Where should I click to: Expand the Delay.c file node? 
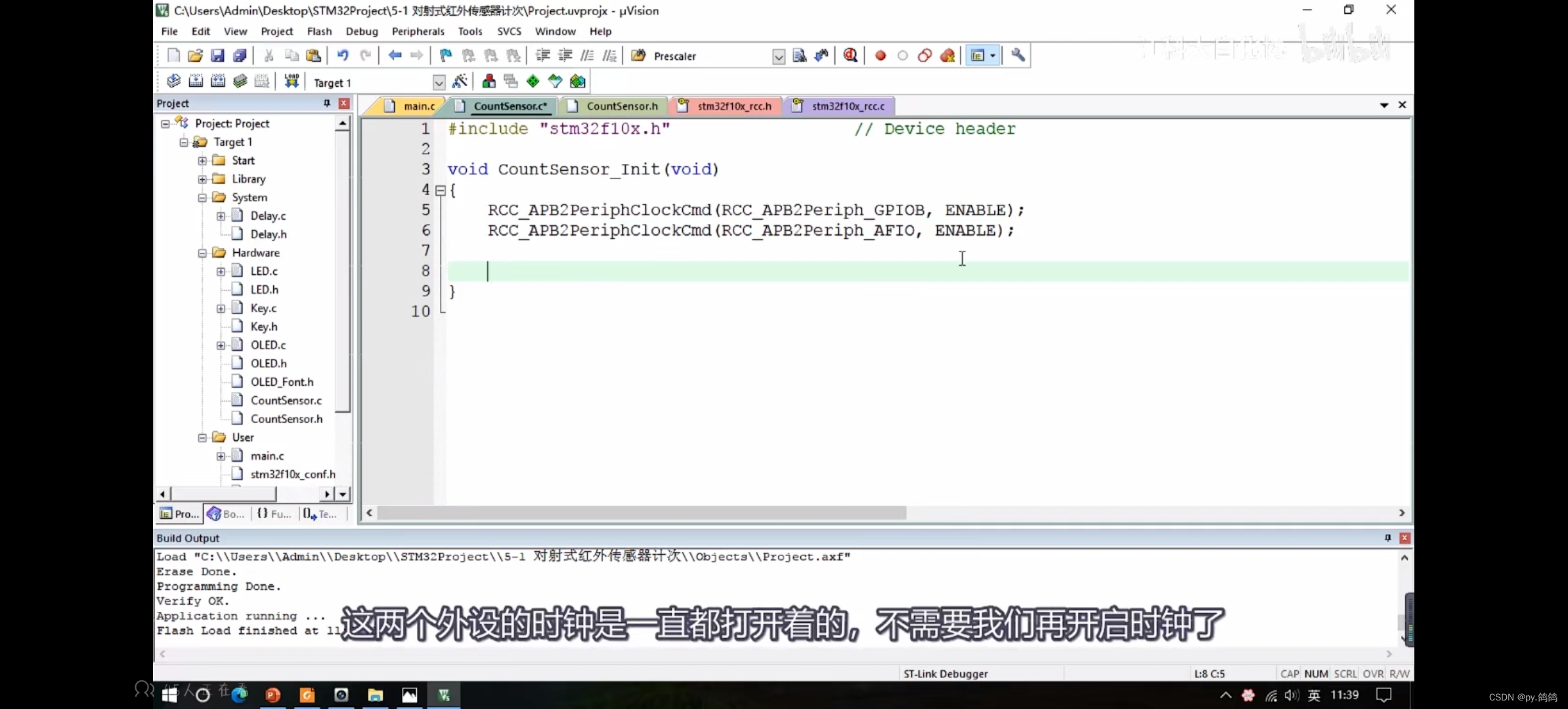221,216
